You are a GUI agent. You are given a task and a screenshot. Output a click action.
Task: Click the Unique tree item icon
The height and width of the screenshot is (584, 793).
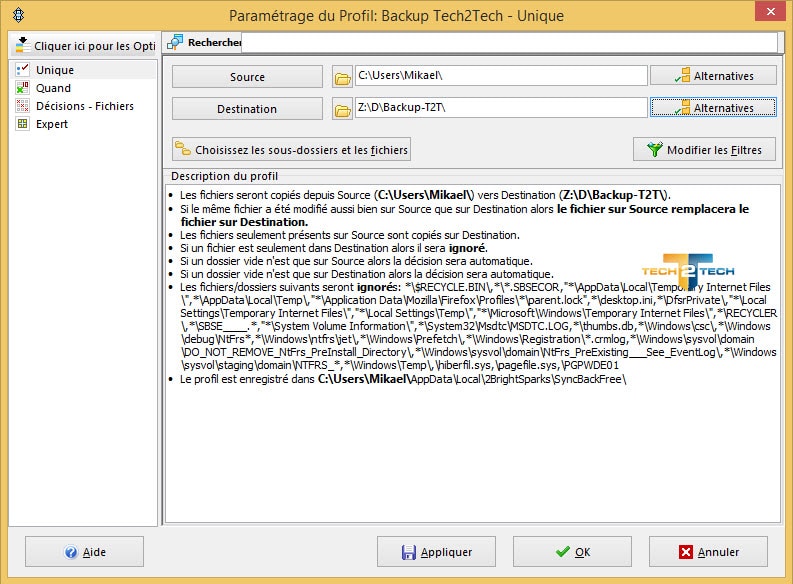point(22,70)
